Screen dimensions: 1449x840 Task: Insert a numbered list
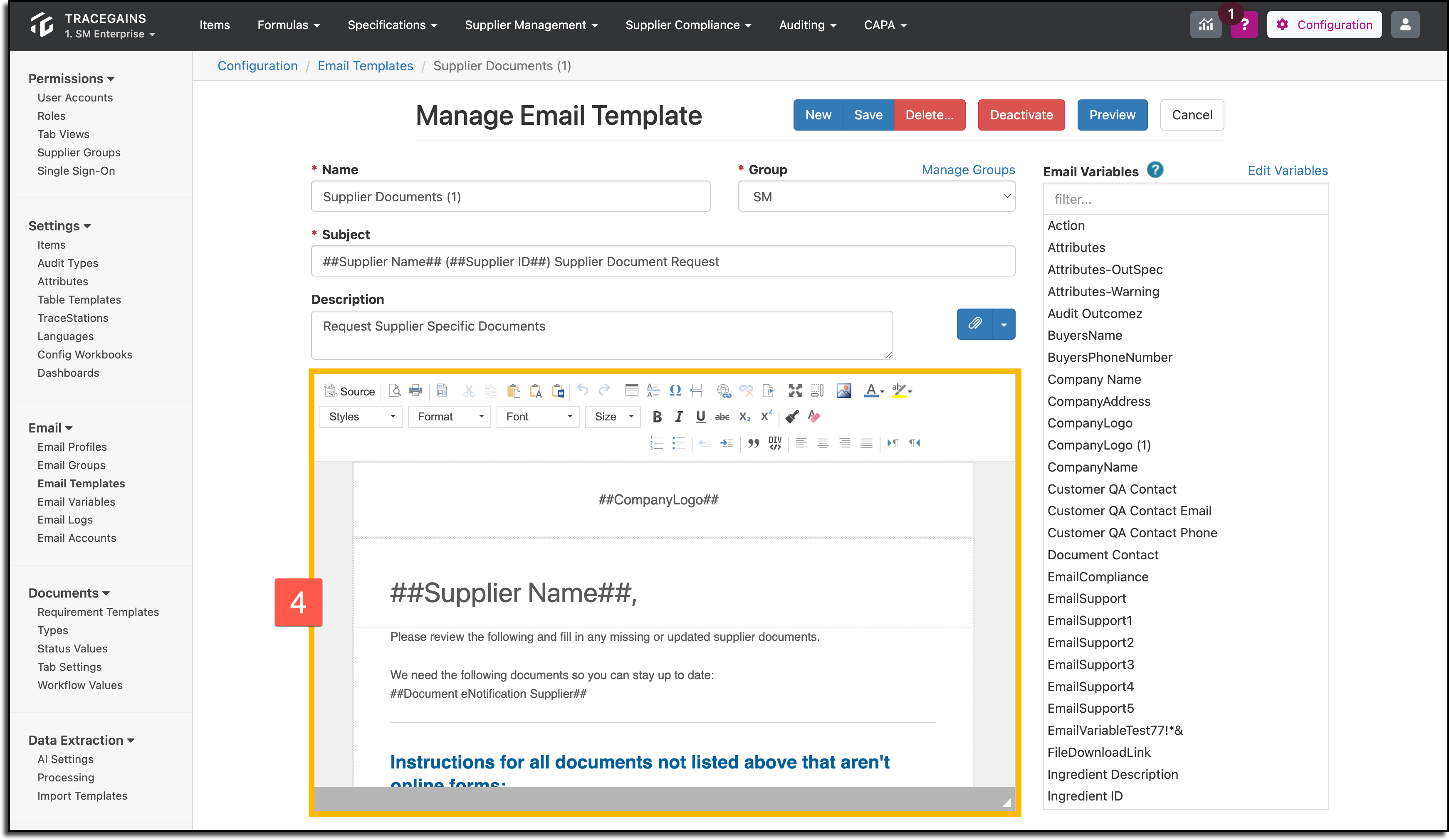tap(657, 443)
